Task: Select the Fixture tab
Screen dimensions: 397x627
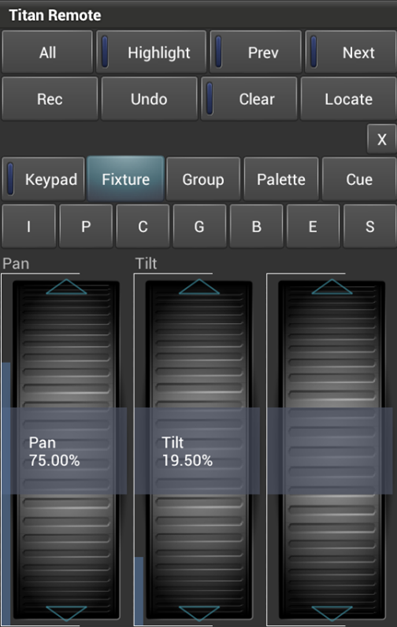Action: coord(126,179)
